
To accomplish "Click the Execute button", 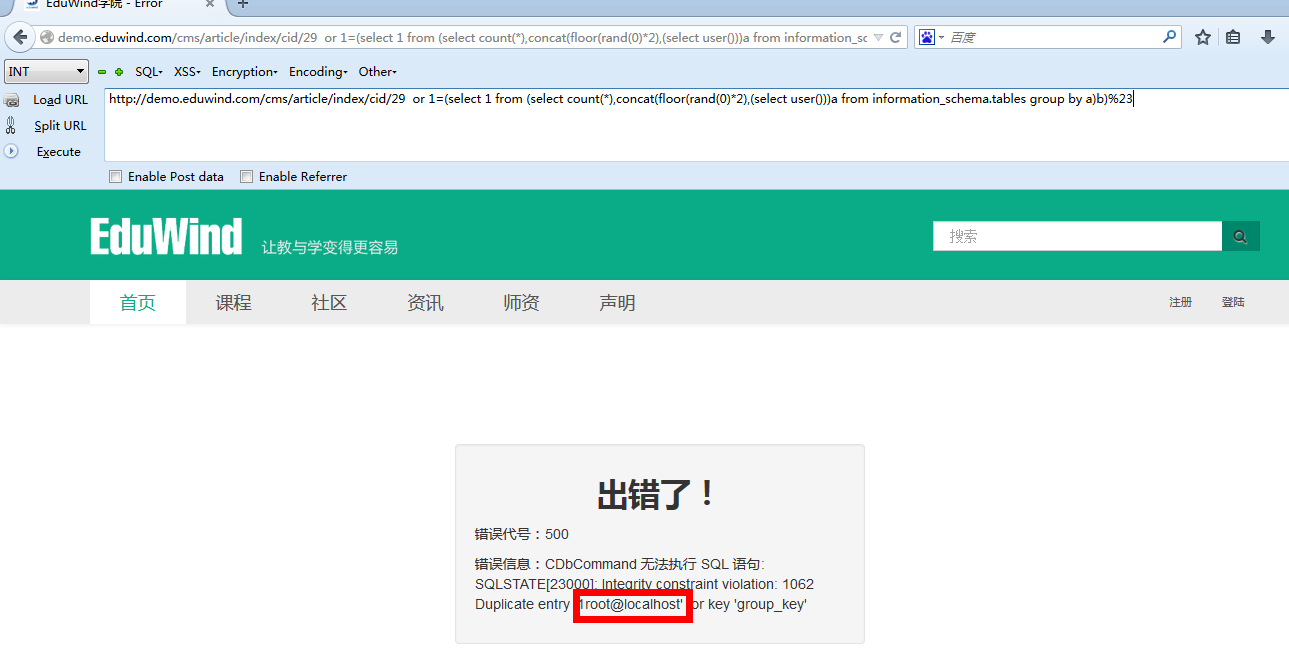I will 59,152.
